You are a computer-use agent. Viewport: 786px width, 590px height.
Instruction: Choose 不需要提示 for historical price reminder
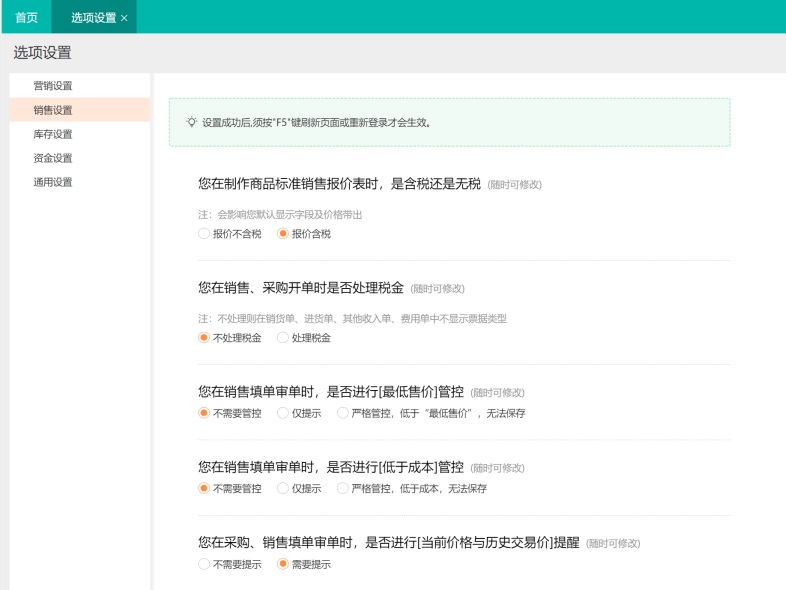204,565
